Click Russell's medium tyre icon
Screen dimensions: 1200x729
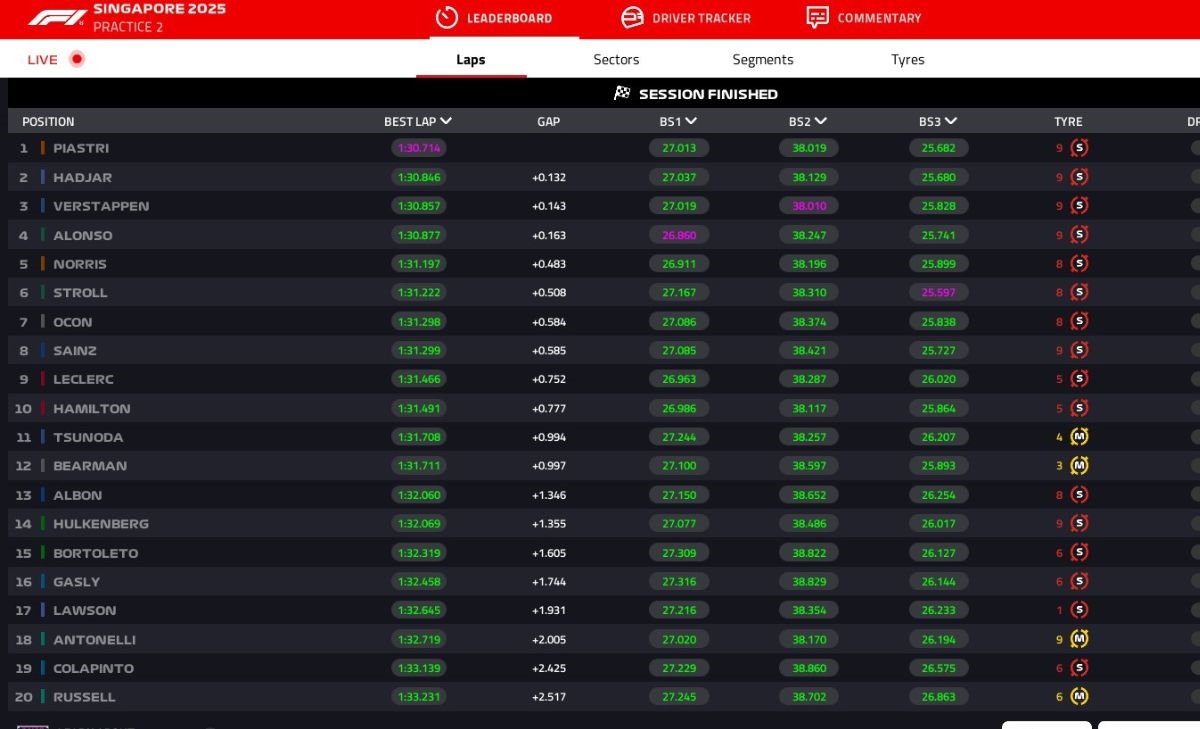(1079, 697)
